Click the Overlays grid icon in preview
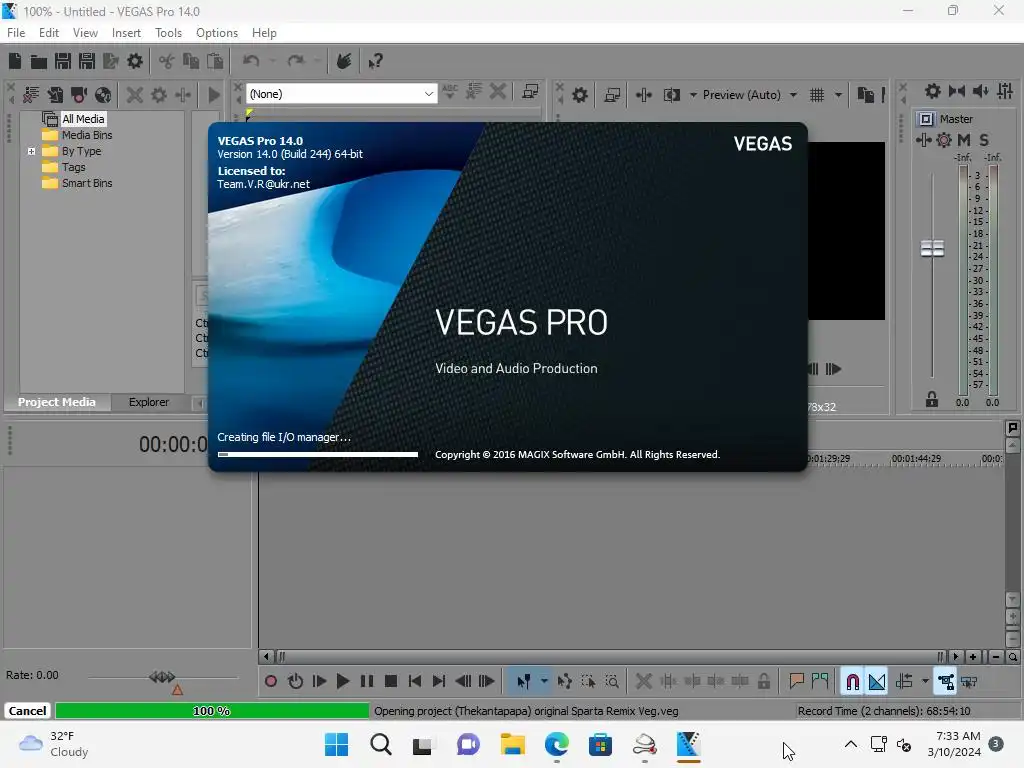This screenshot has width=1024, height=768. tap(817, 95)
